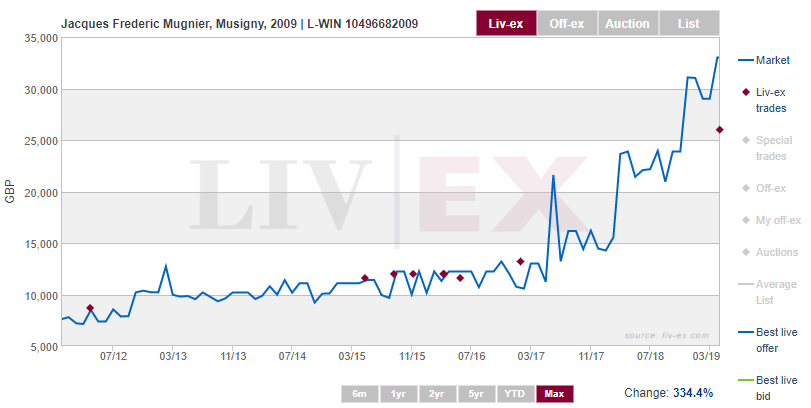Click the source liv-ex.com credit text
The width and height of the screenshot is (811, 408).
pyautogui.click(x=667, y=335)
